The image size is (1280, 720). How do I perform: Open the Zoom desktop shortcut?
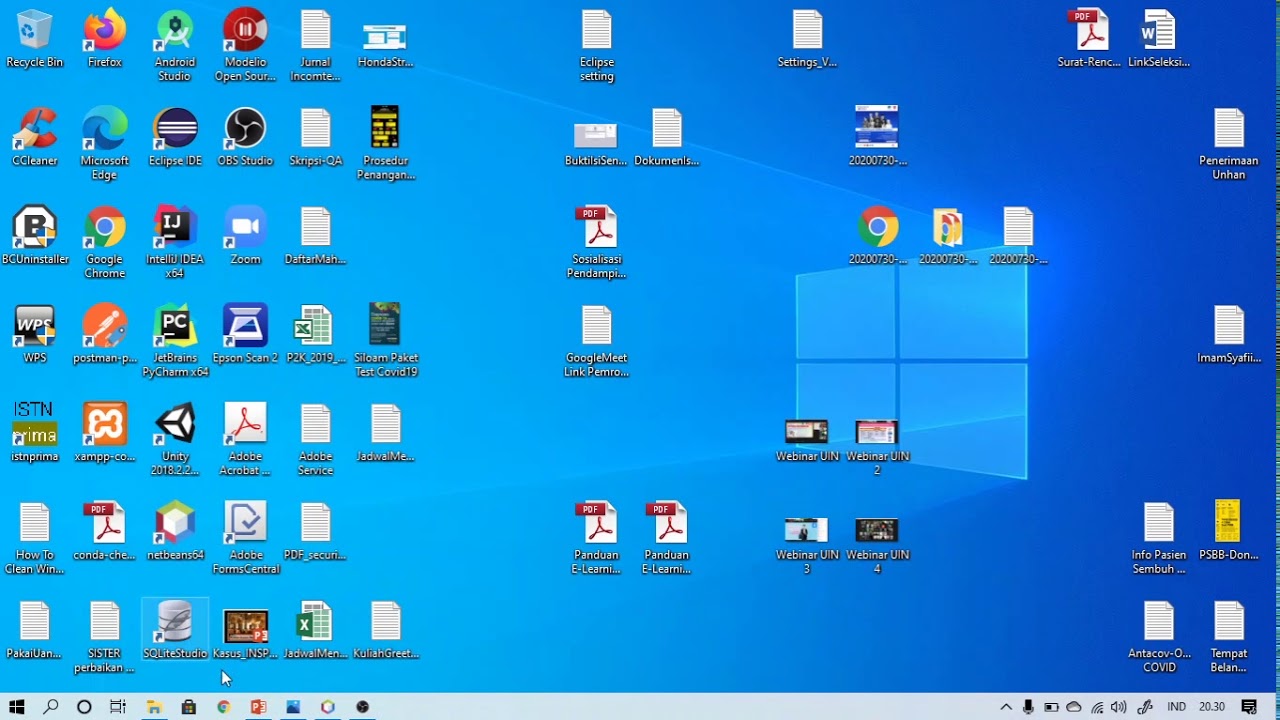point(245,236)
